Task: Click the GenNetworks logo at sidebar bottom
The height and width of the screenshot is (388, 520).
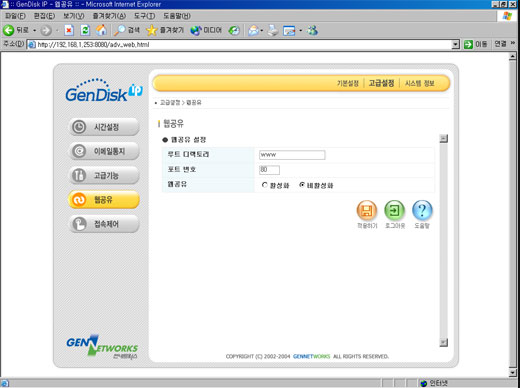Action: tap(102, 347)
